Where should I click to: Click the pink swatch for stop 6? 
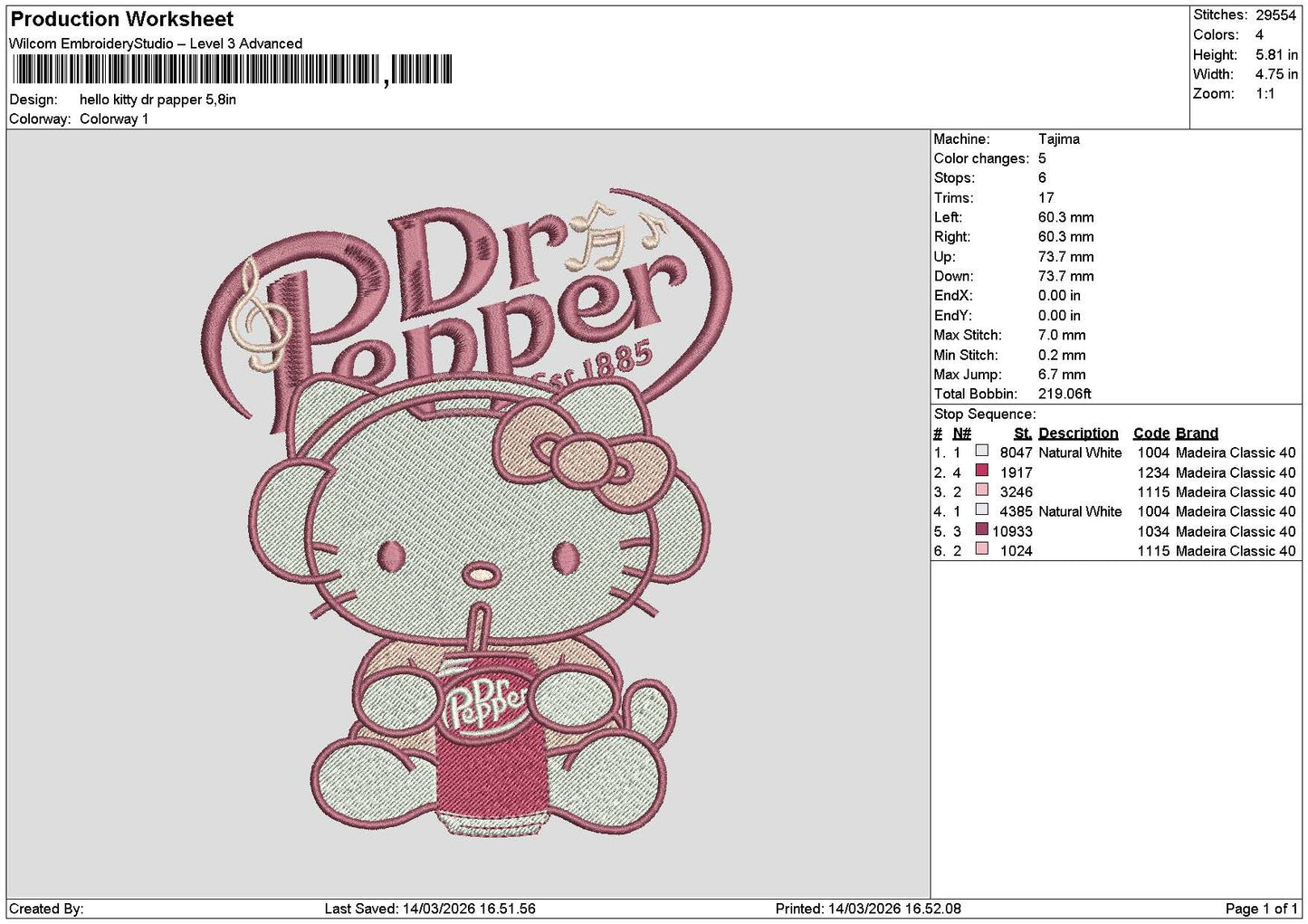982,550
